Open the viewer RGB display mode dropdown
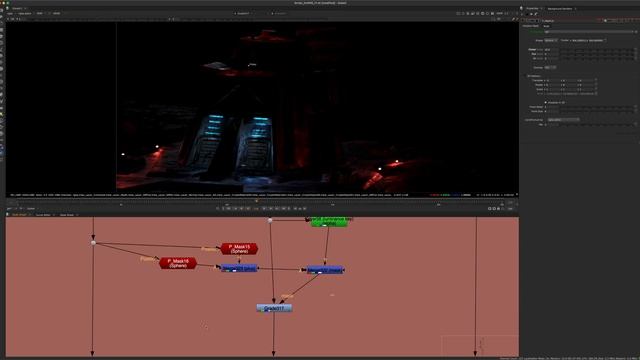 (40, 13)
